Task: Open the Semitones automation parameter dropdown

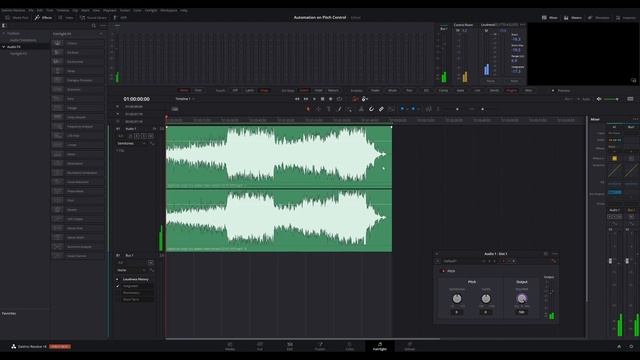Action: (x=132, y=144)
